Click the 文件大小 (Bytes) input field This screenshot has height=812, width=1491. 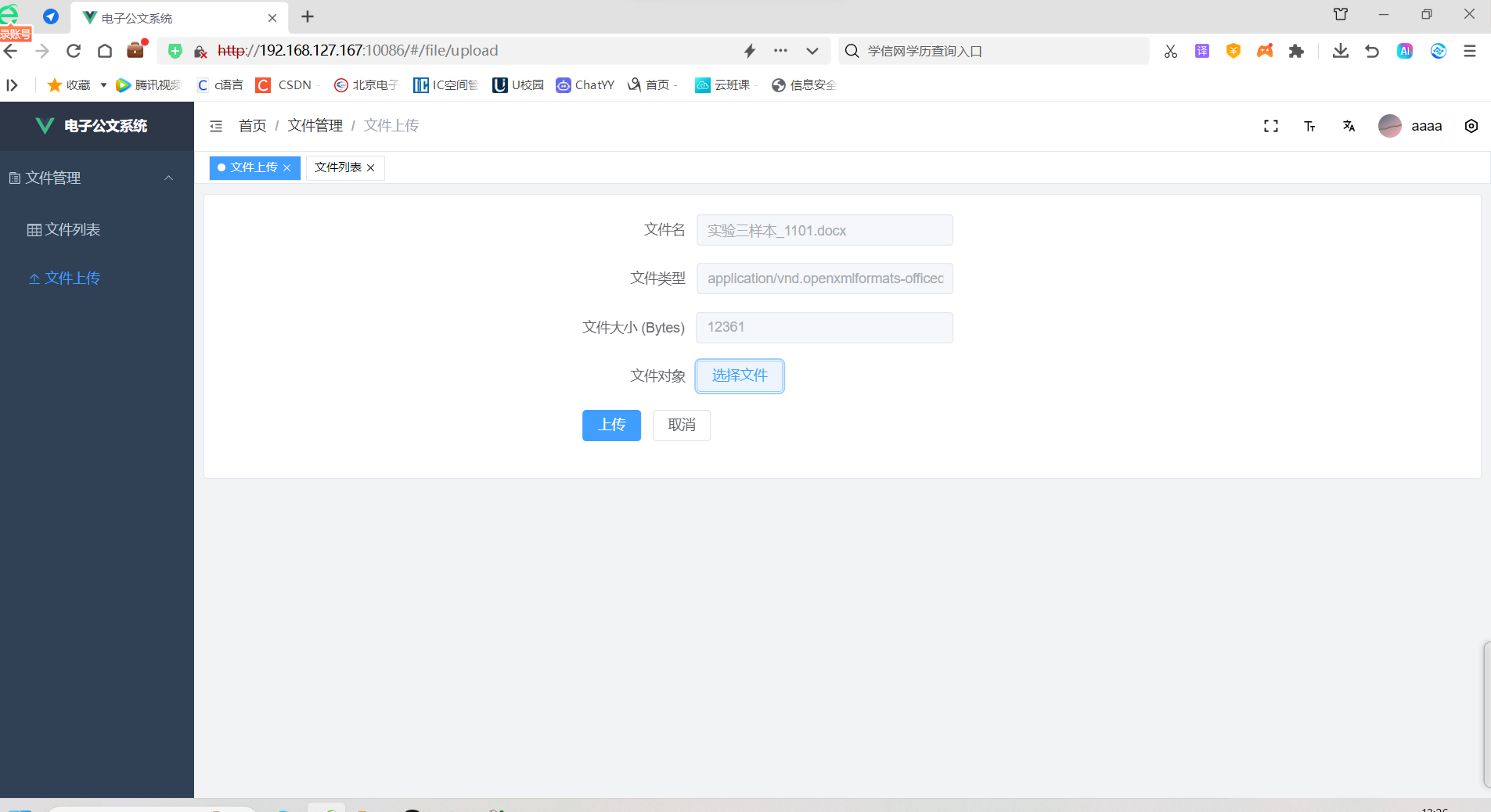[x=825, y=328]
